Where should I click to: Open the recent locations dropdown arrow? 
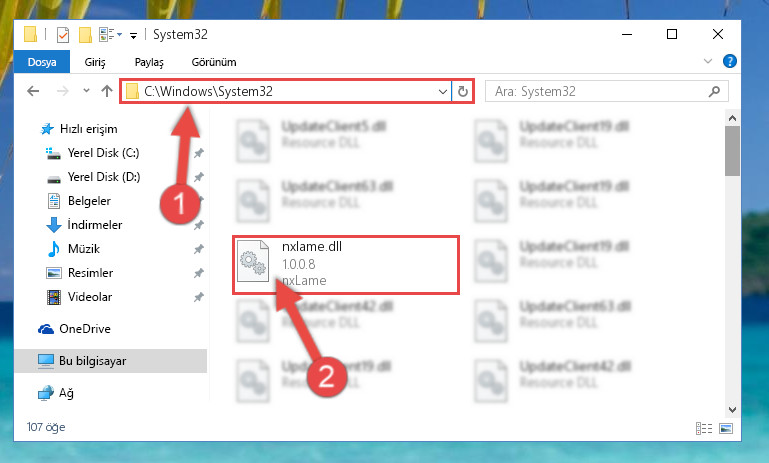[x=86, y=91]
